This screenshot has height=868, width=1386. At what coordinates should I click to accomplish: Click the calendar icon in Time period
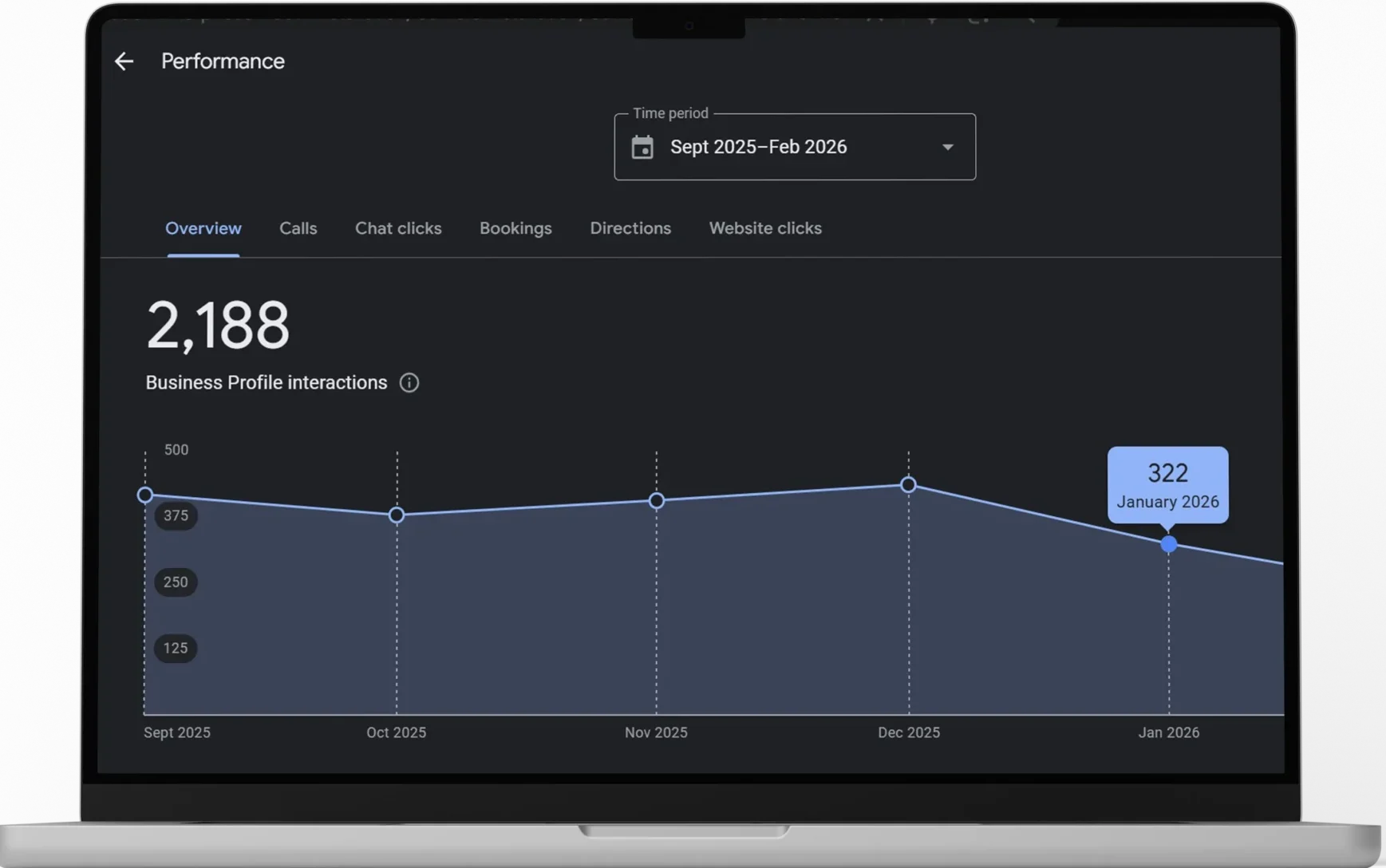coord(642,148)
